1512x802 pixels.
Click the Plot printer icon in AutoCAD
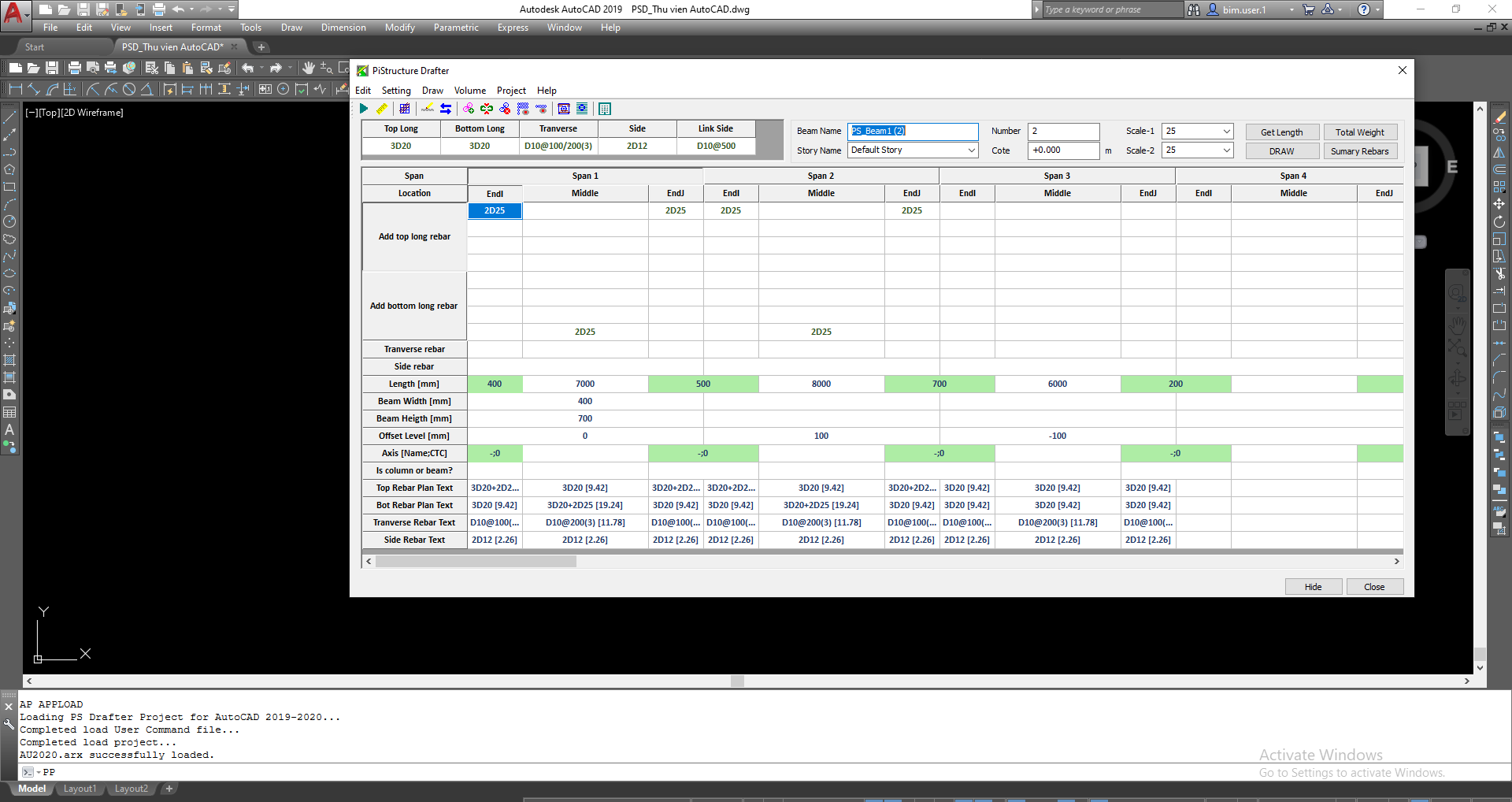click(75, 69)
